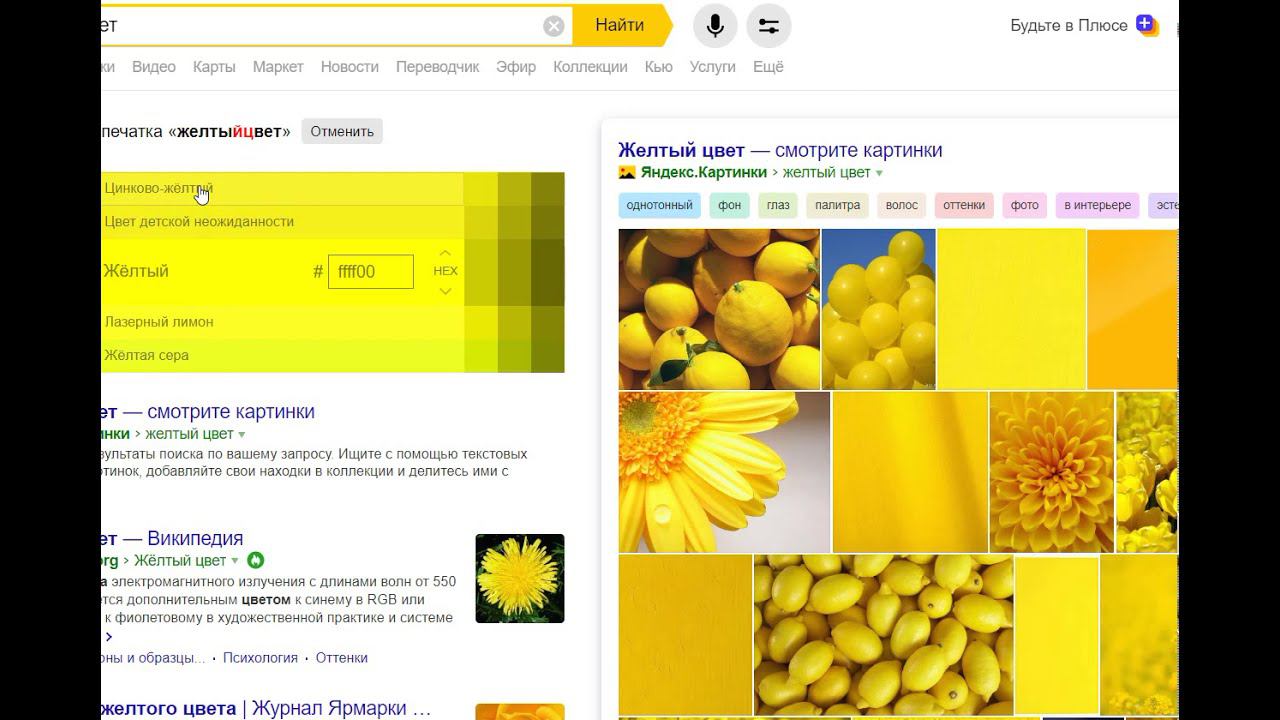1280x720 pixels.
Task: Open the lemons with leaves image thumbnail
Action: click(719, 309)
